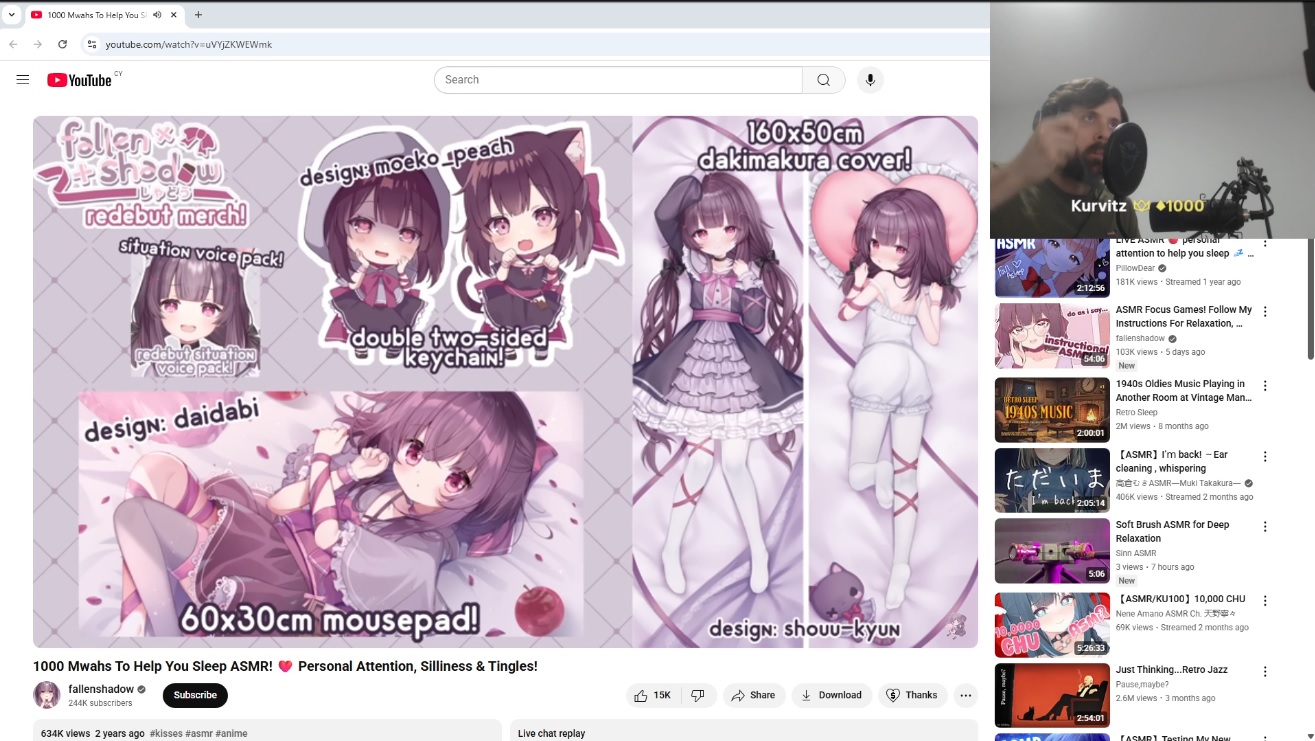Open options menu for ASMR Focus Games video
Image resolution: width=1315 pixels, height=741 pixels.
(1265, 311)
